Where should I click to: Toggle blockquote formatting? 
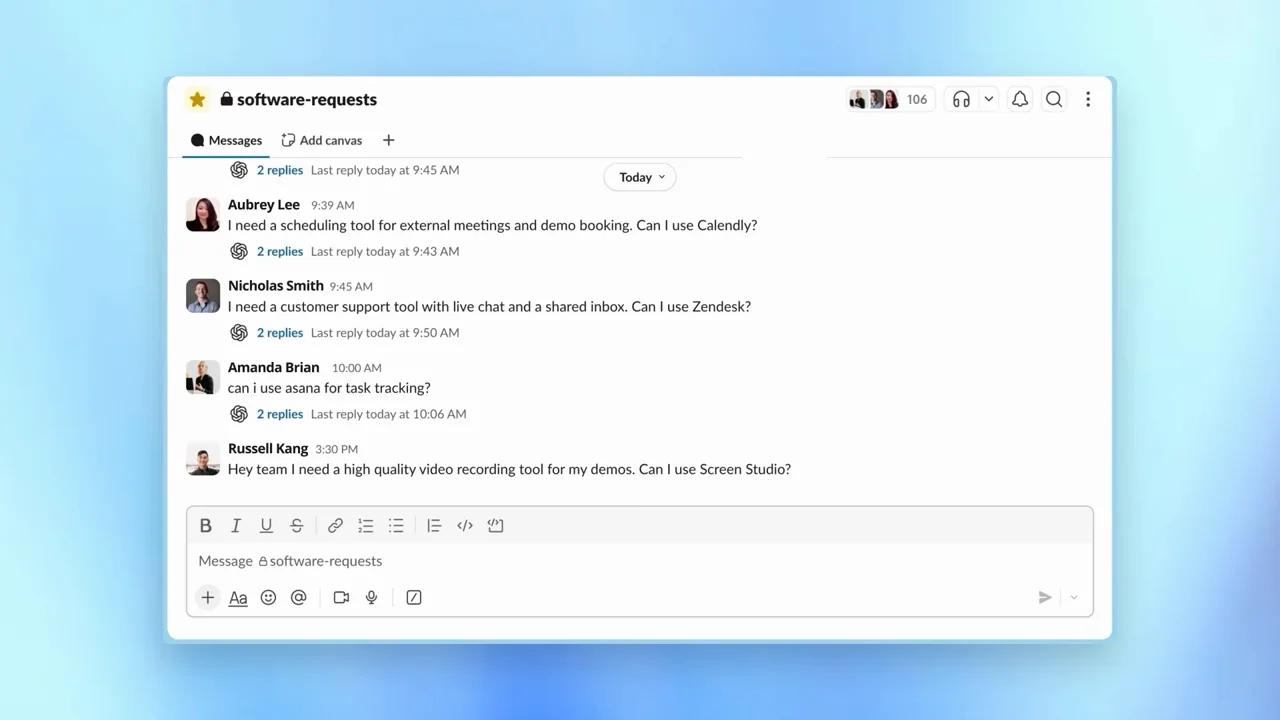click(434, 525)
